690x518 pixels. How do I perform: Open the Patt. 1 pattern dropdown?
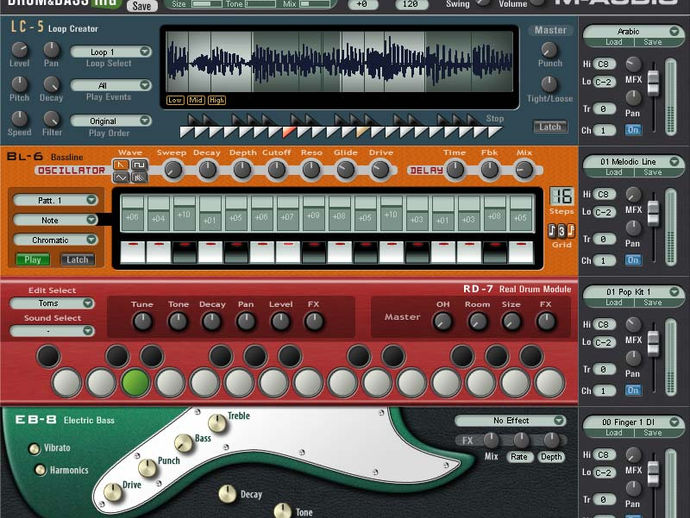(x=56, y=200)
